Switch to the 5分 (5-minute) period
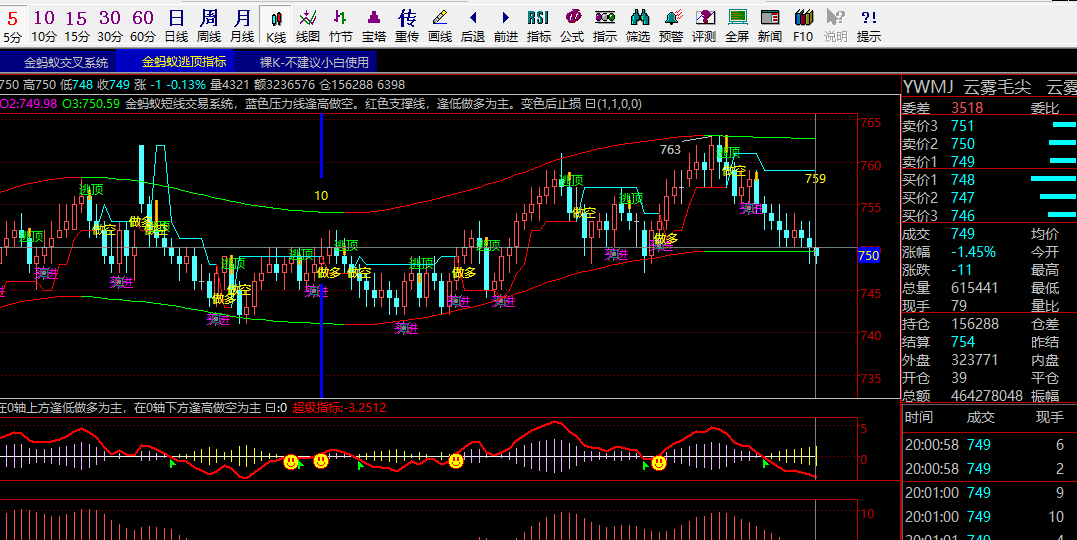 12,25
